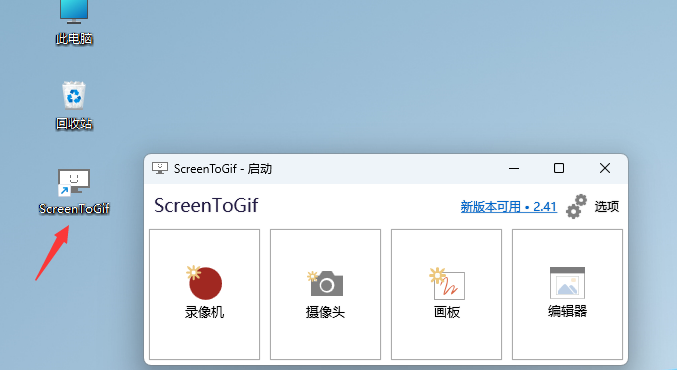Screen dimensions: 677x370
Task: Select the 回收站 label text on desktop
Action: click(x=74, y=124)
